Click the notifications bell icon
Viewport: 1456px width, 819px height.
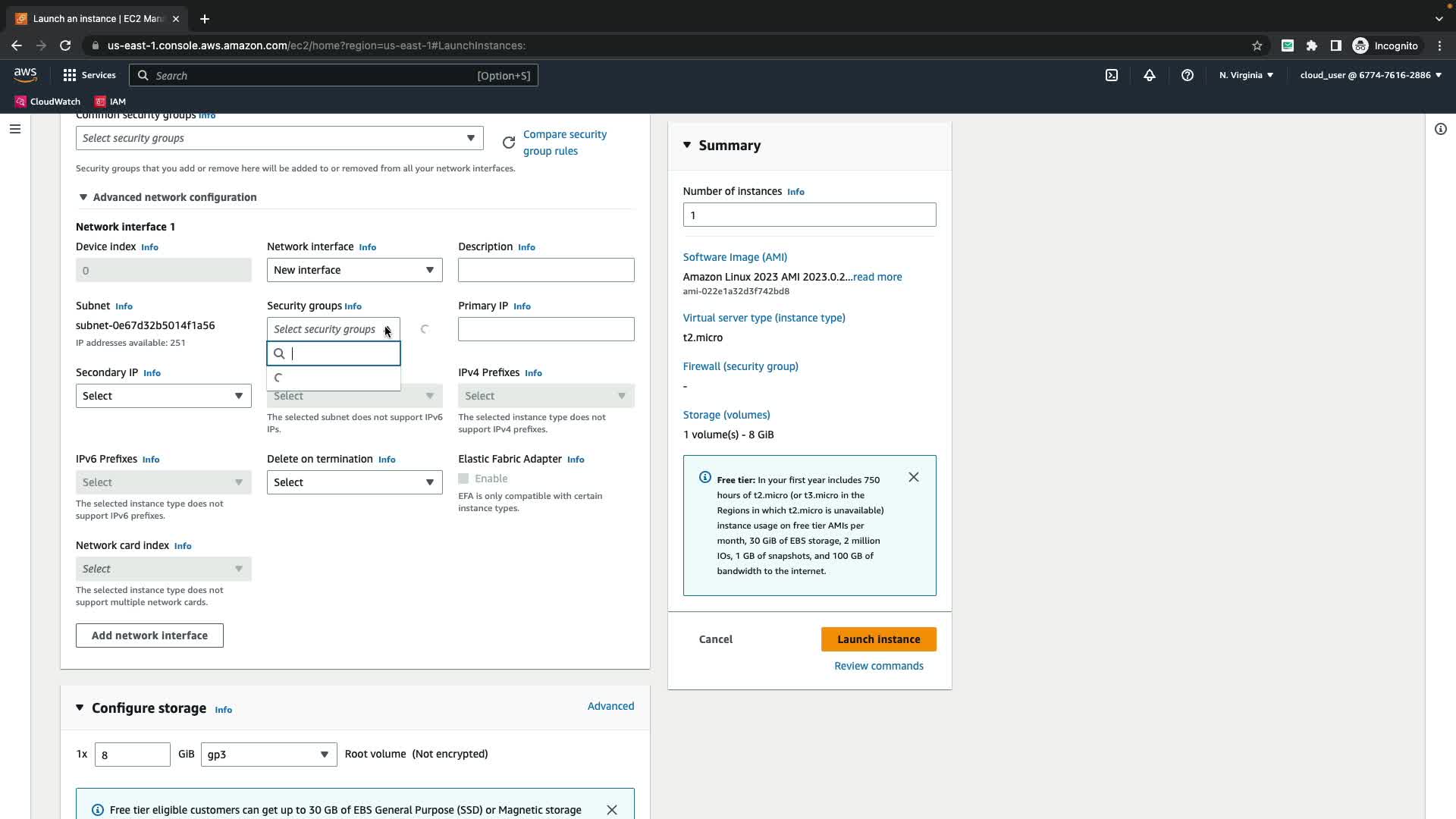1150,75
